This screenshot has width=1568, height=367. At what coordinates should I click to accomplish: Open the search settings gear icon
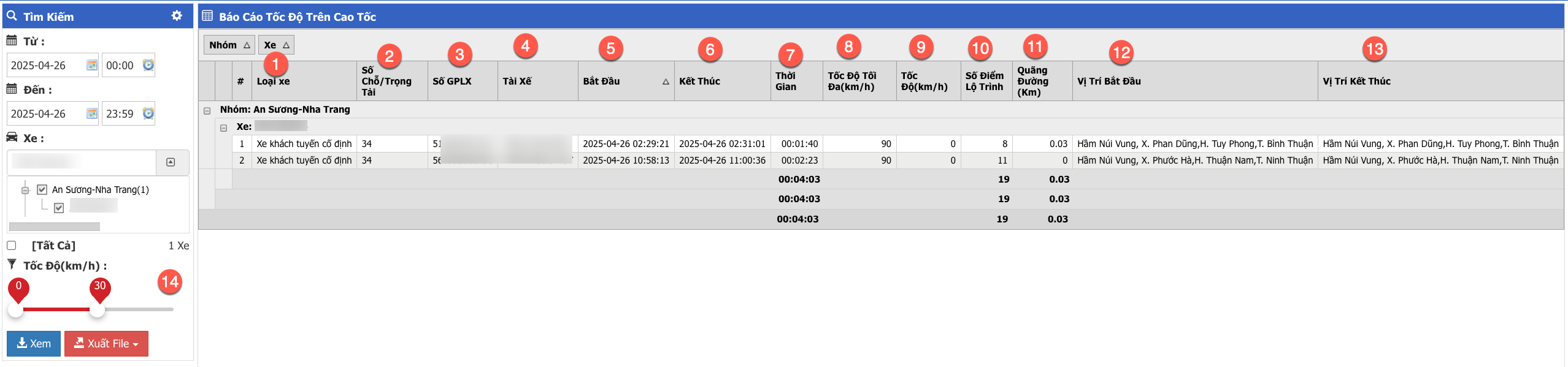pos(177,16)
